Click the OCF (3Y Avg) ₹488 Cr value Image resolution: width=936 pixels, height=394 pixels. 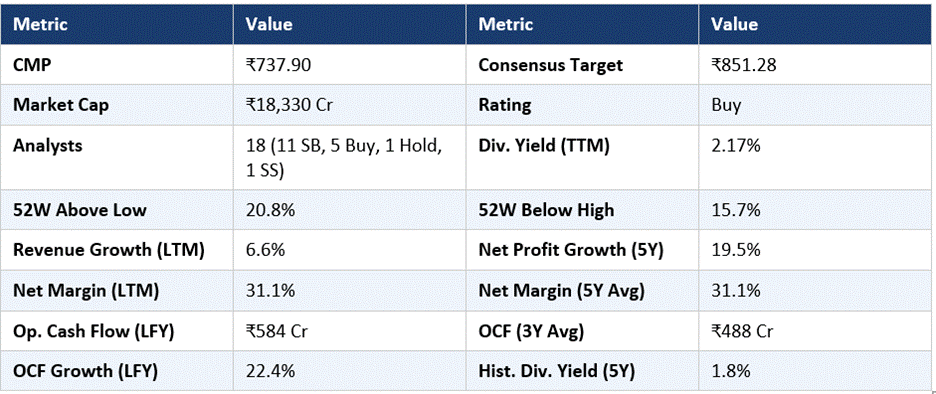tap(743, 331)
